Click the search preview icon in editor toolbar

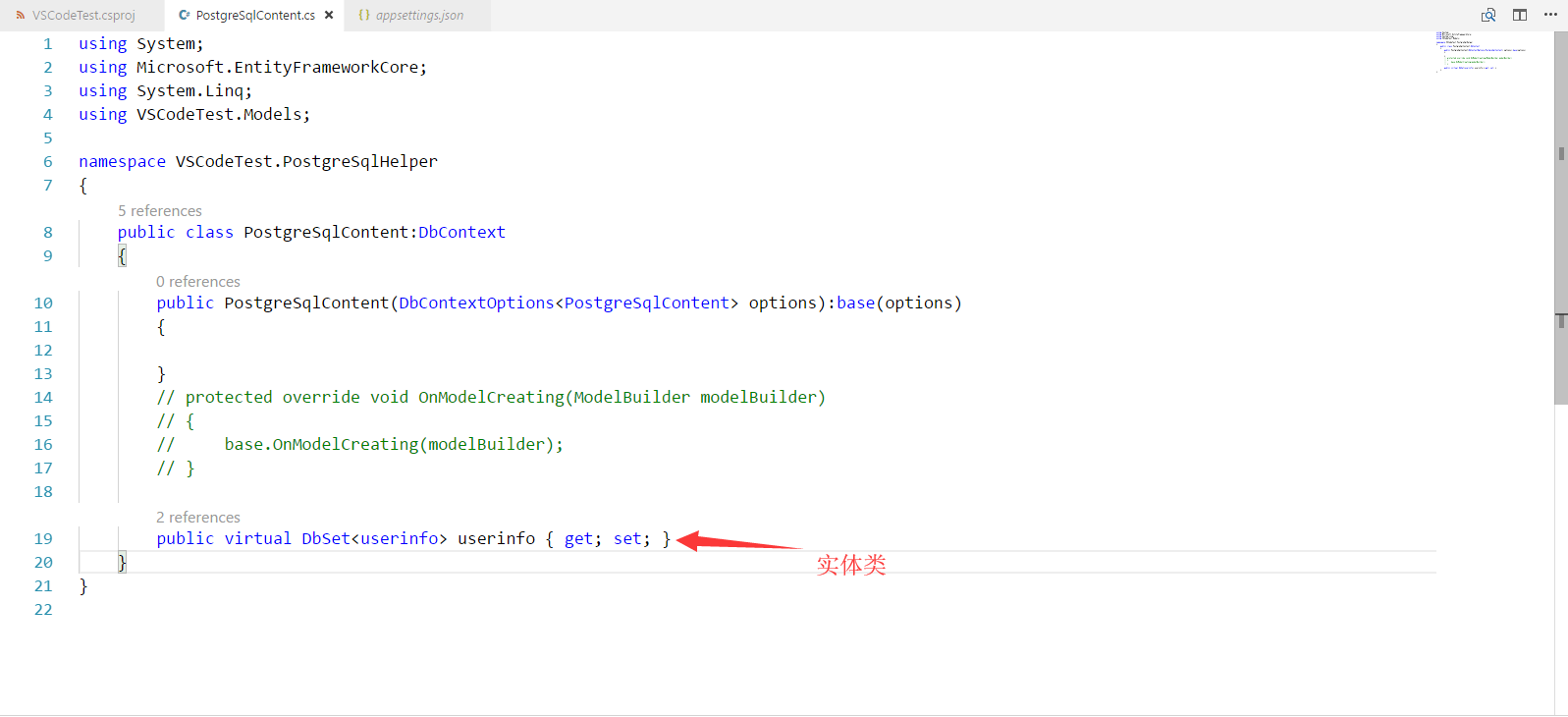(x=1488, y=15)
